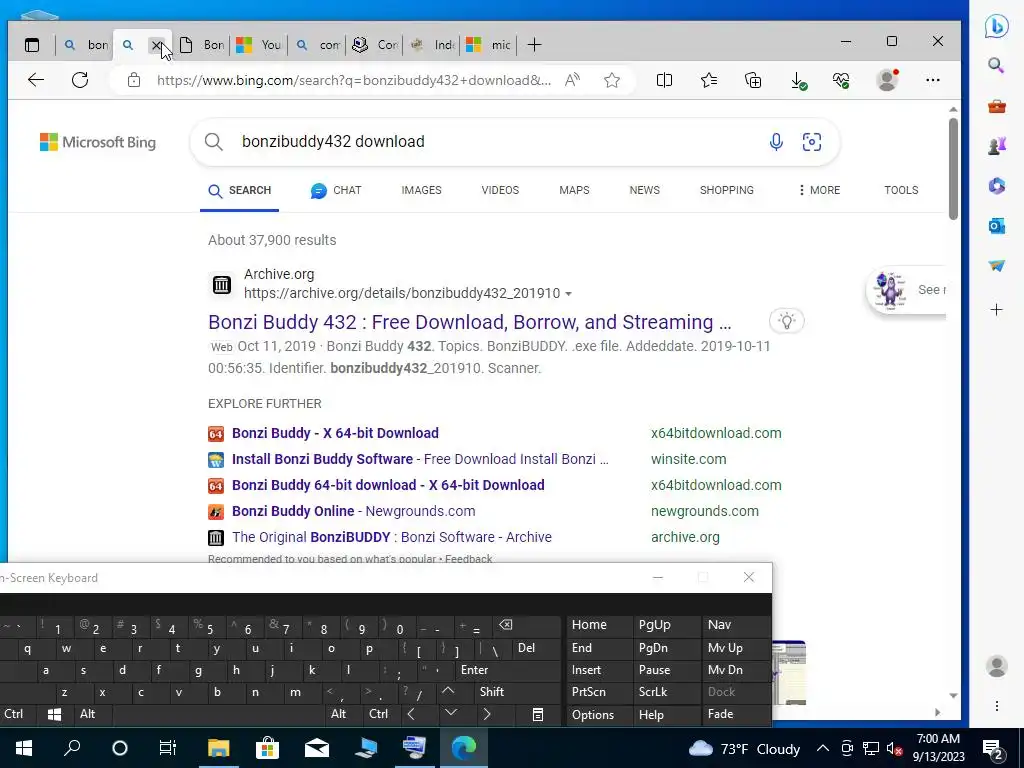Open 'Bonzi Buddy - X 64-bit Download' link

335,433
